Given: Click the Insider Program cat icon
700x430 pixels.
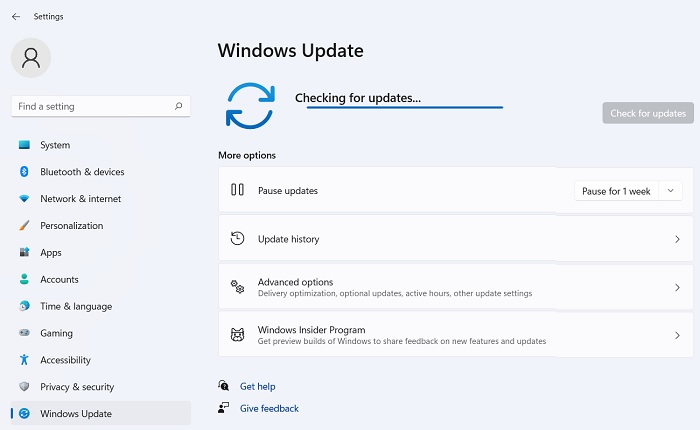Looking at the screenshot, I should click(237, 335).
